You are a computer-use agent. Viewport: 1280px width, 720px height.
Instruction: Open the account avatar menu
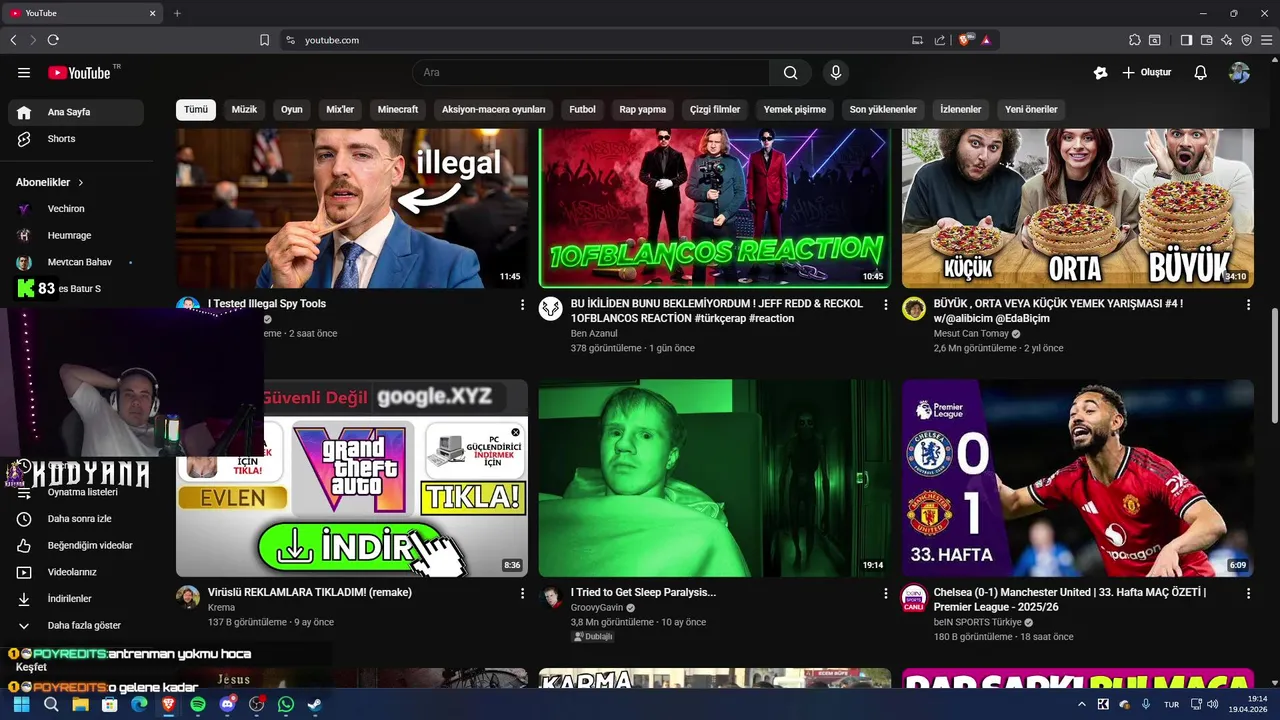pos(1240,72)
